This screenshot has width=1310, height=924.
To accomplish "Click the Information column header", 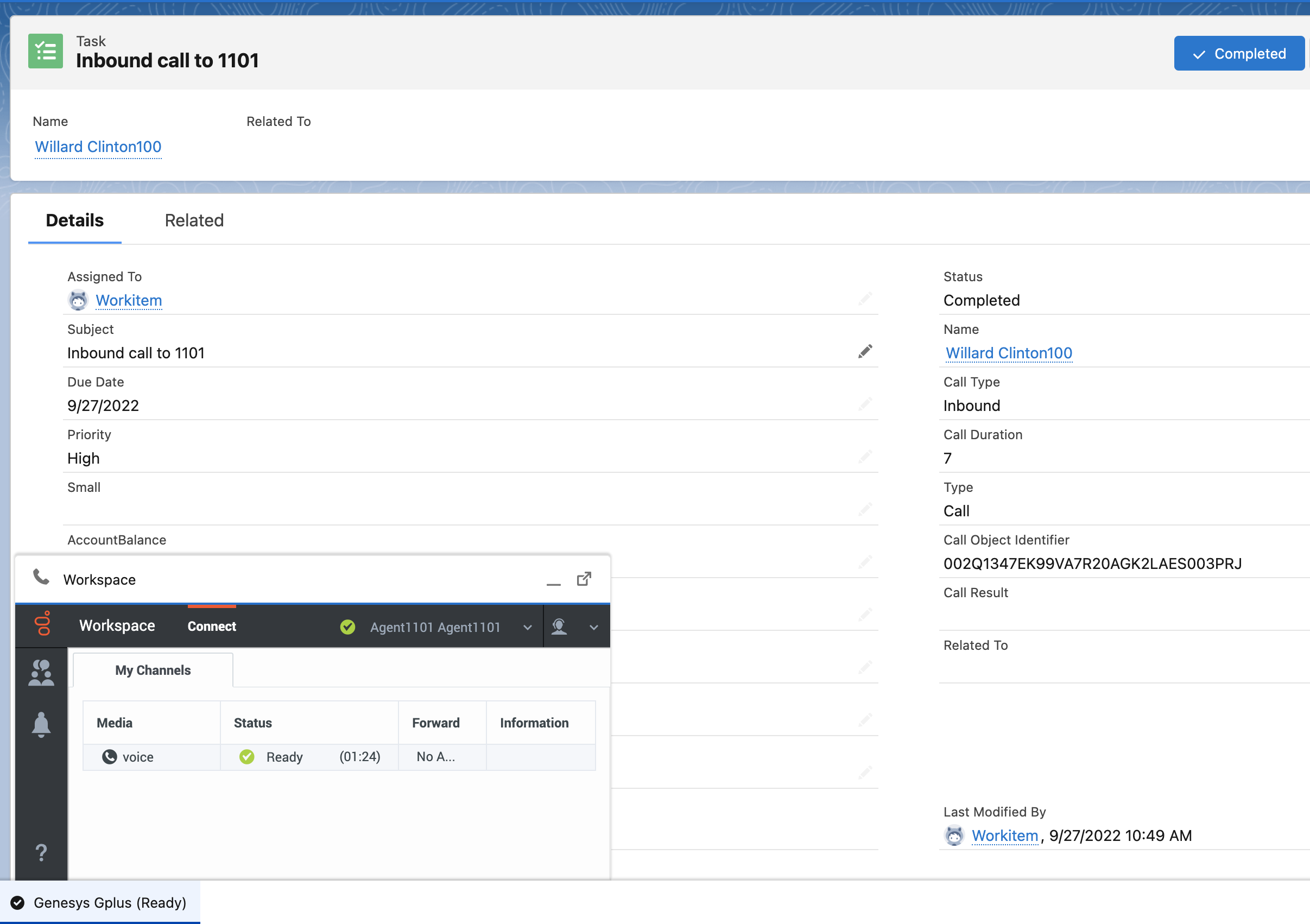I will pos(541,723).
